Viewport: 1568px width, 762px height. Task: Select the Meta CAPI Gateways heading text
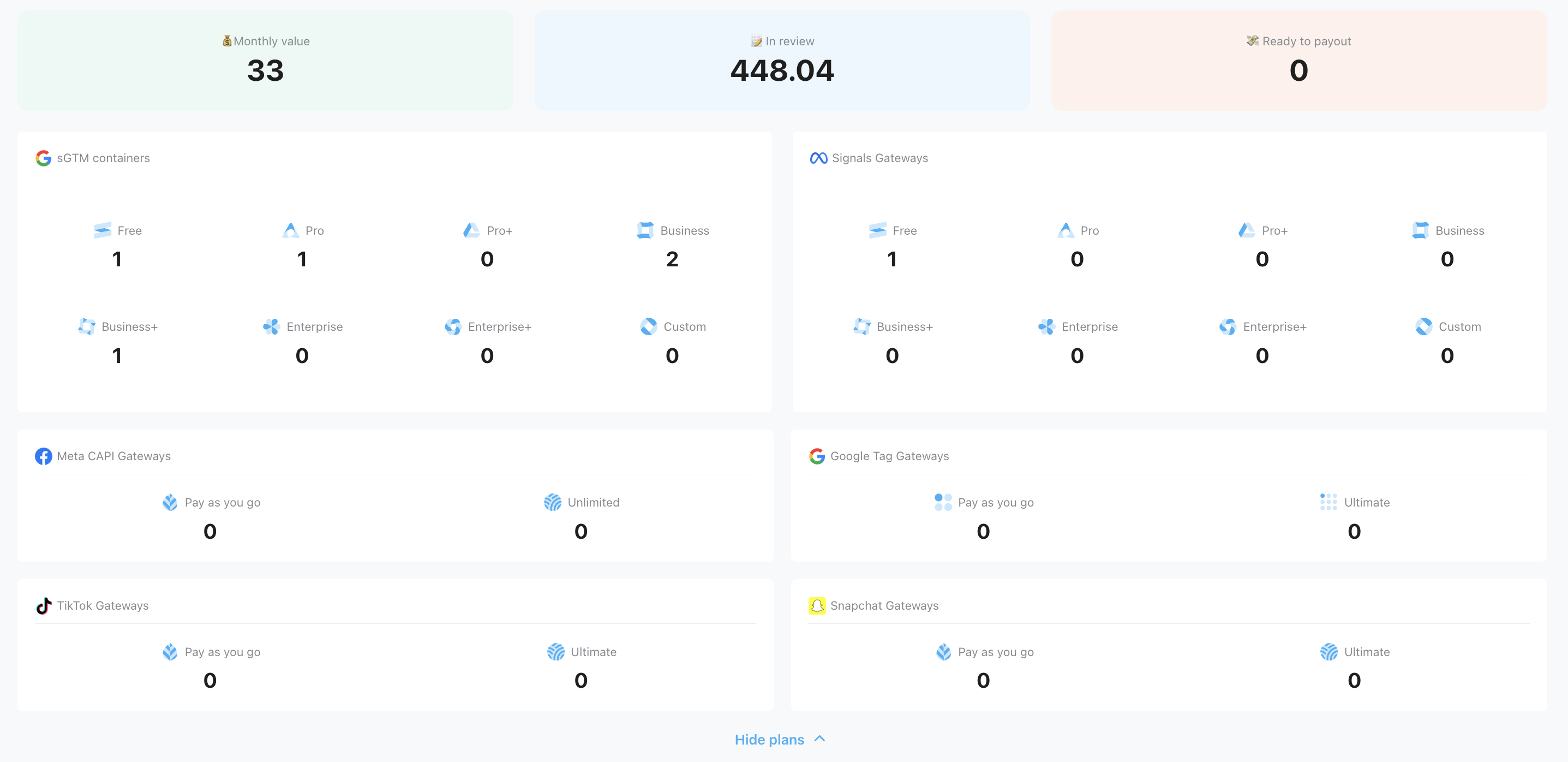click(114, 456)
